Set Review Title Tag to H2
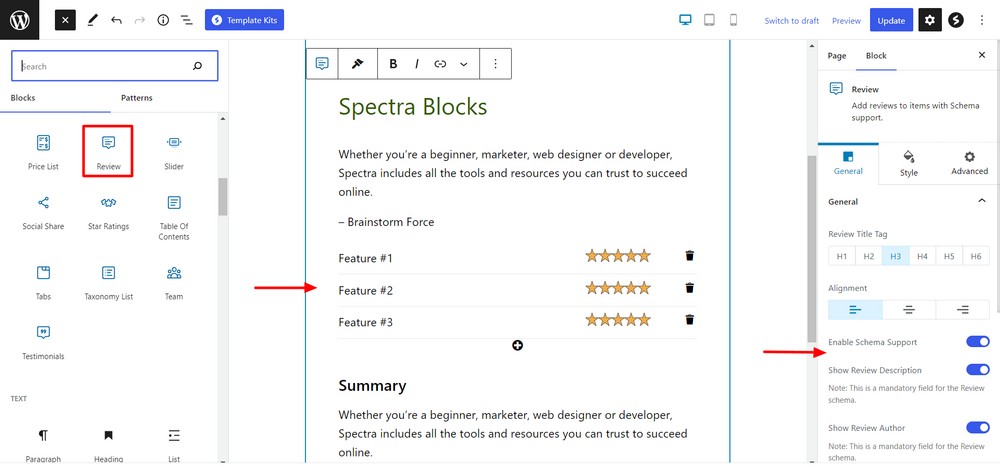The width and height of the screenshot is (1000, 467). pyautogui.click(x=869, y=256)
